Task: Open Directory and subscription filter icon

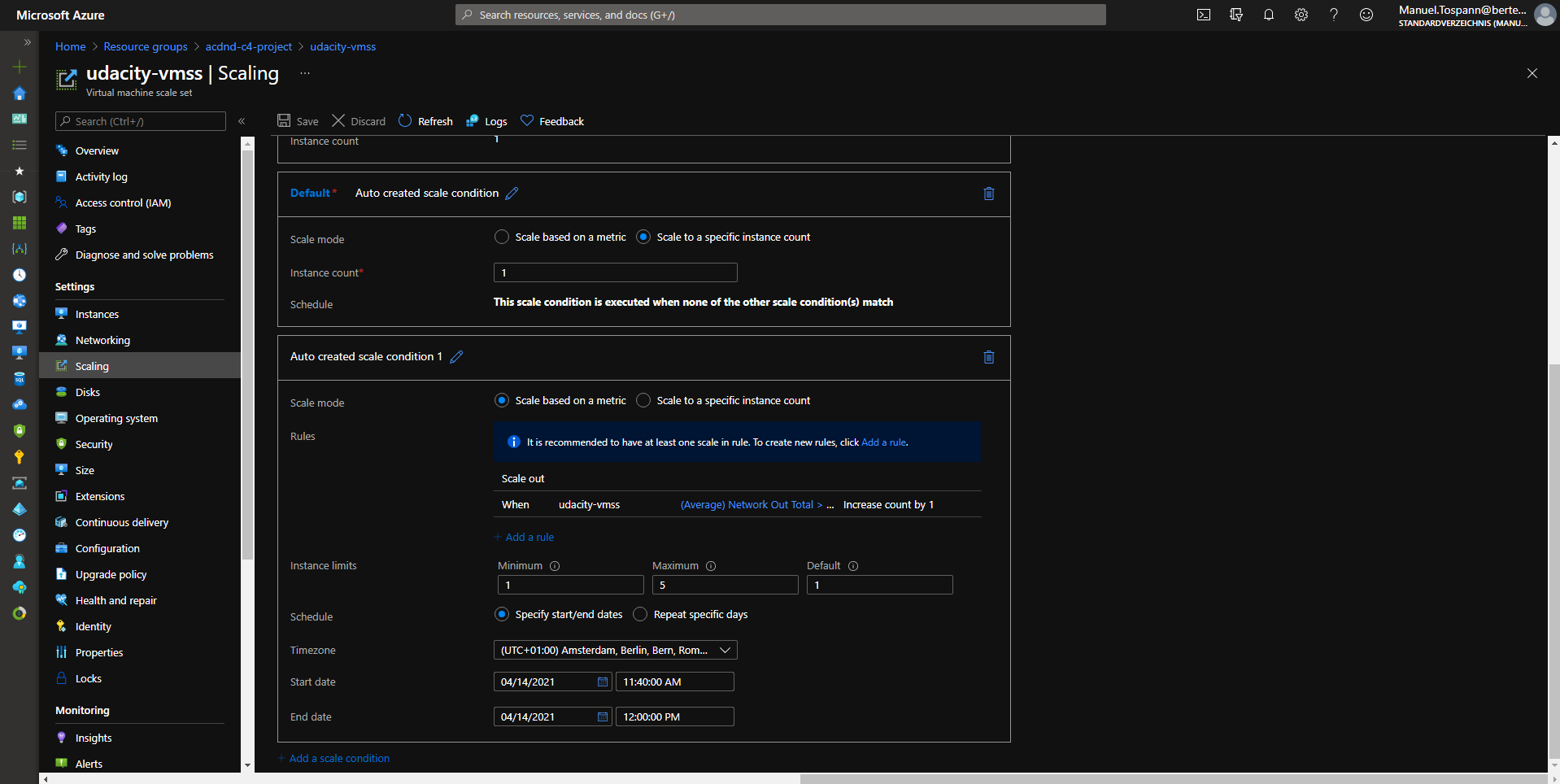Action: click(x=1236, y=15)
